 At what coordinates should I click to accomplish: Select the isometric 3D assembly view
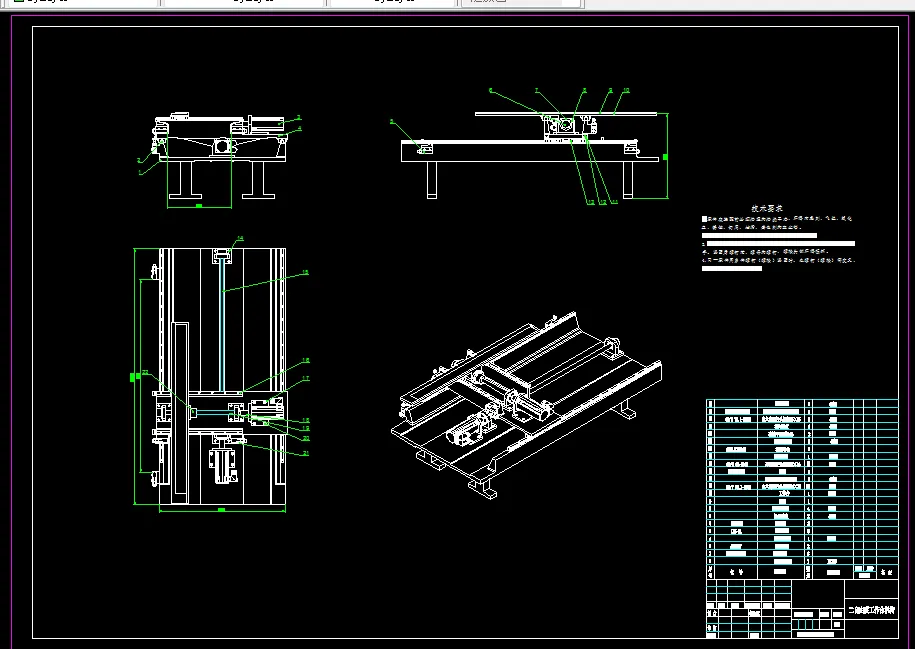(526, 406)
